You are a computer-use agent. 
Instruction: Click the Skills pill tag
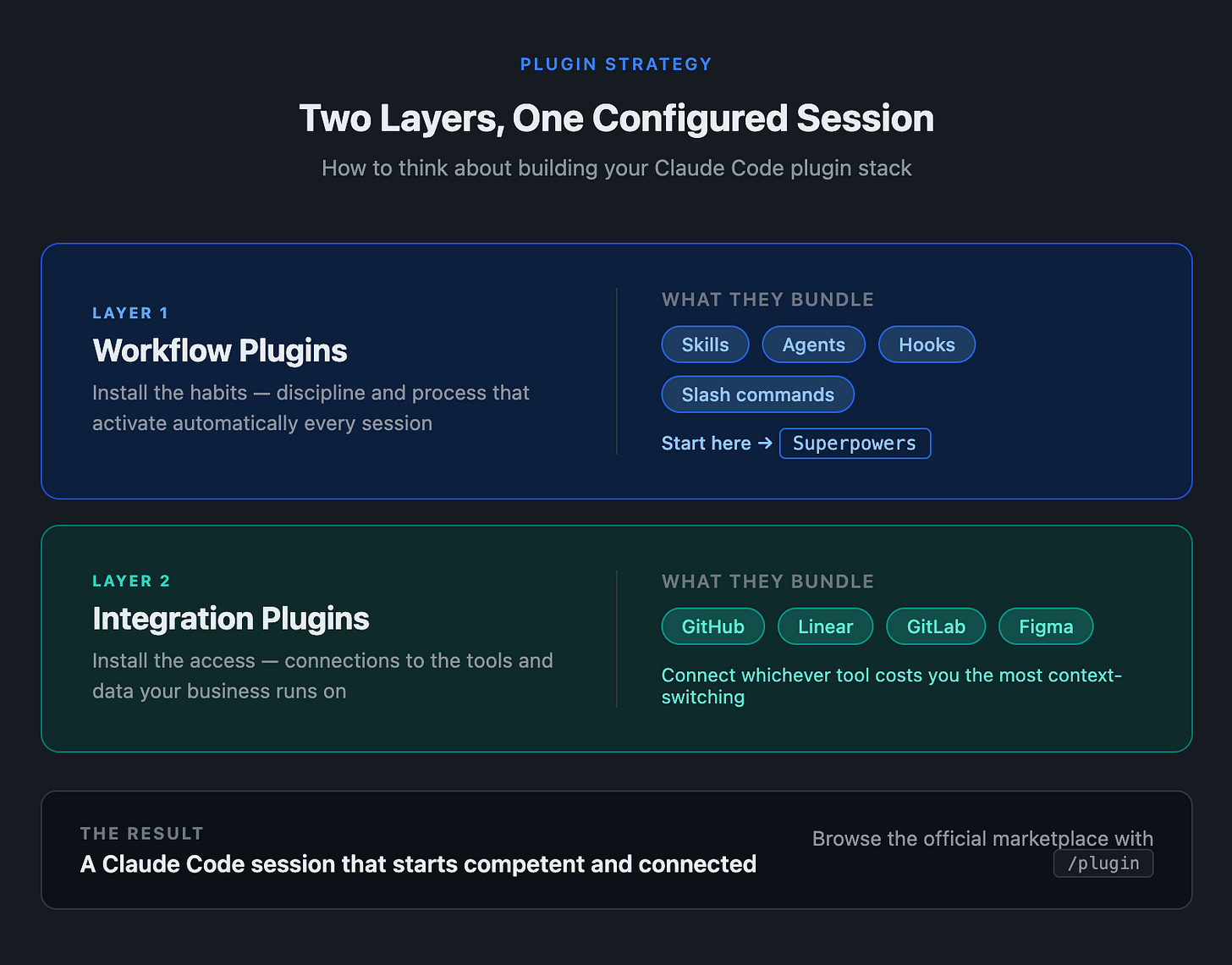pyautogui.click(x=705, y=345)
